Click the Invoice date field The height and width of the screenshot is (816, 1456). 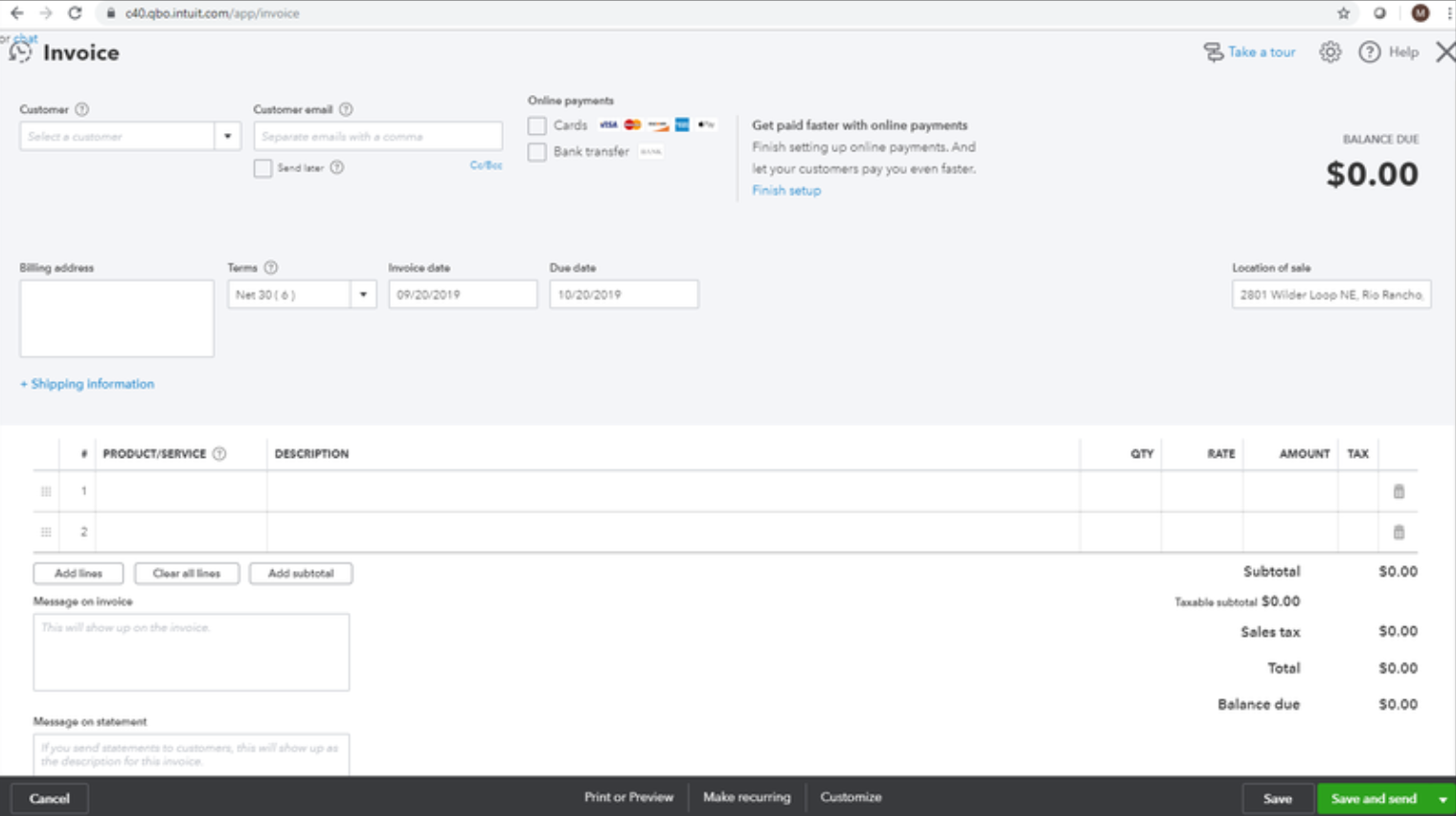(463, 295)
